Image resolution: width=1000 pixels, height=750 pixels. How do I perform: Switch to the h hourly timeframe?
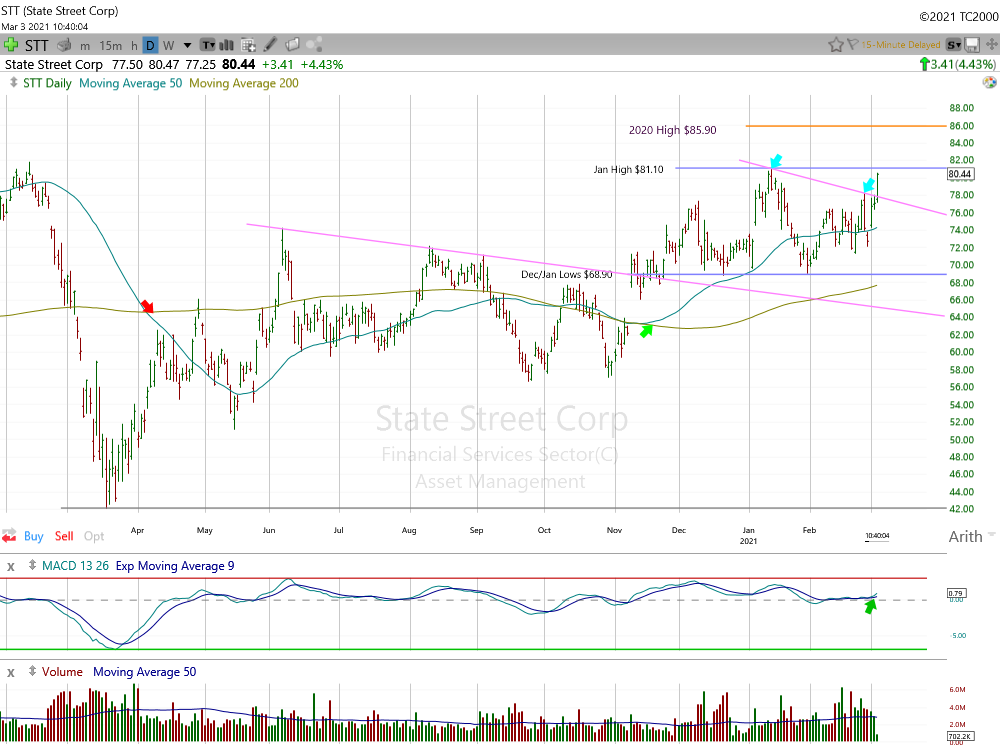tap(134, 46)
